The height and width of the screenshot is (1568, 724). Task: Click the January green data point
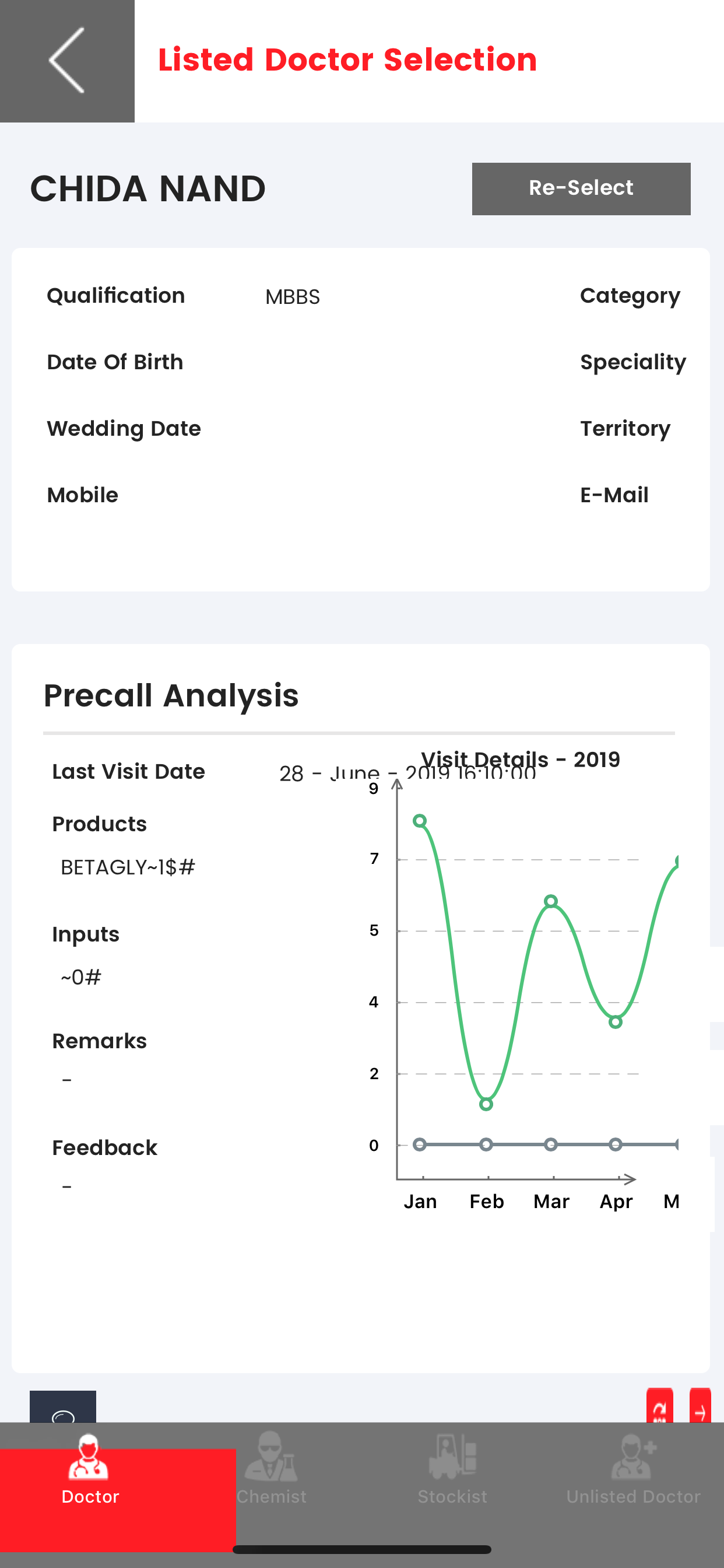420,821
